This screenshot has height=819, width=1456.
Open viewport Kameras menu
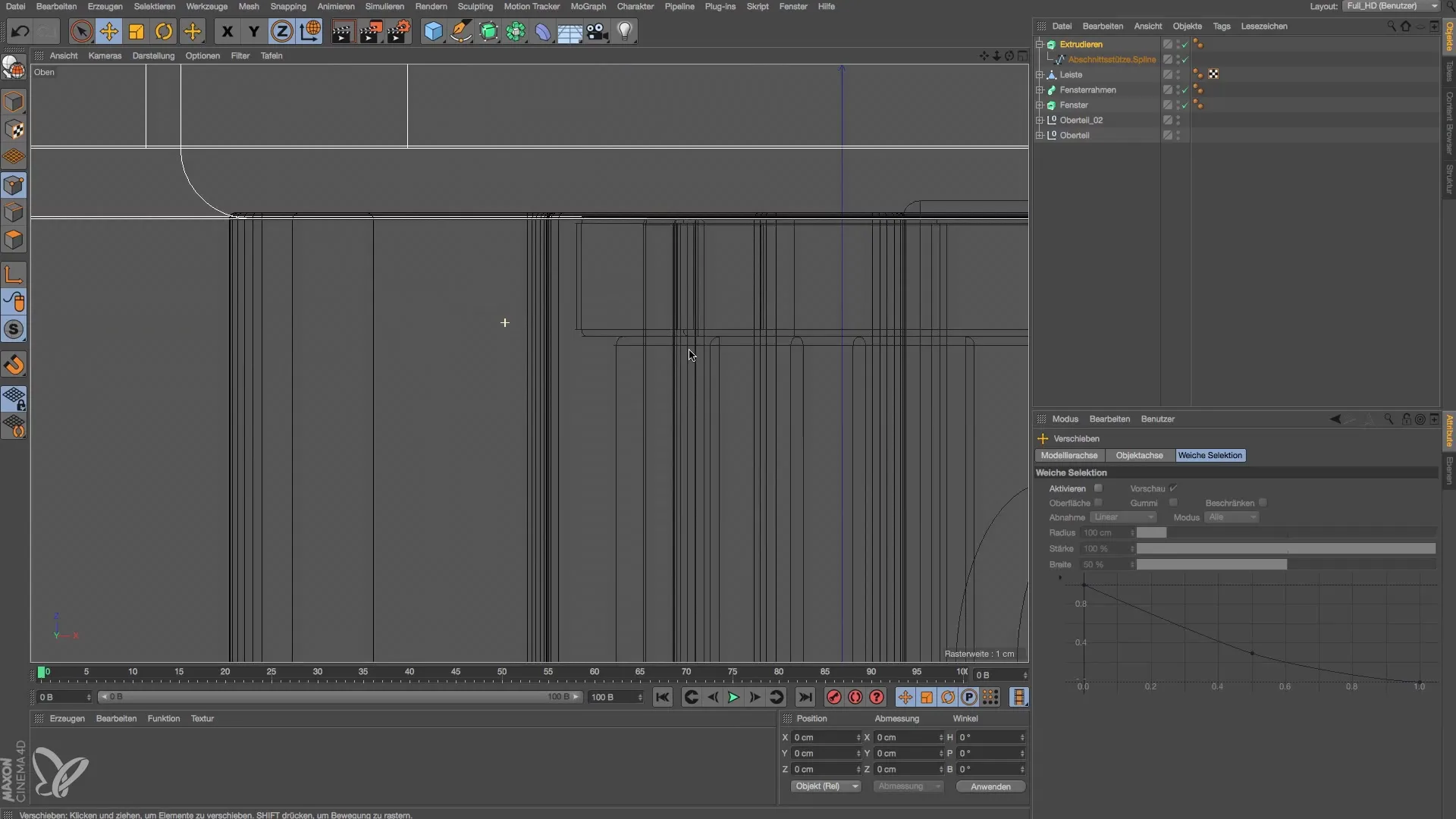[105, 55]
